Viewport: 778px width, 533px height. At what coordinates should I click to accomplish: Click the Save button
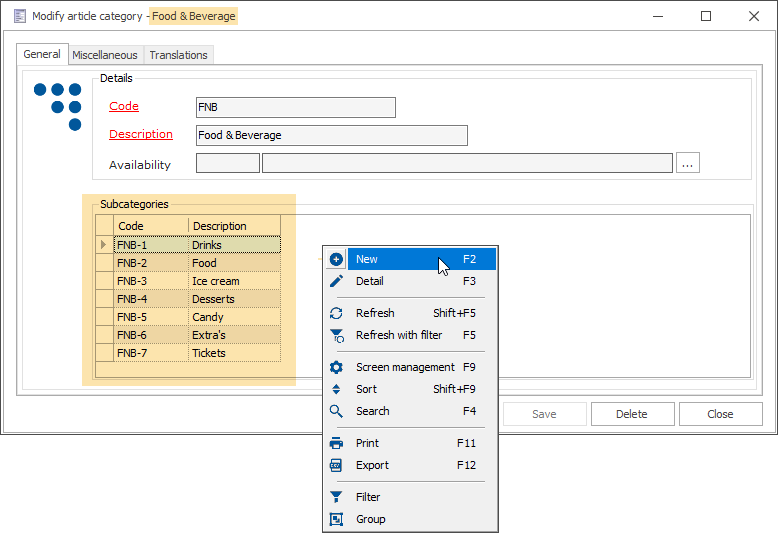544,414
